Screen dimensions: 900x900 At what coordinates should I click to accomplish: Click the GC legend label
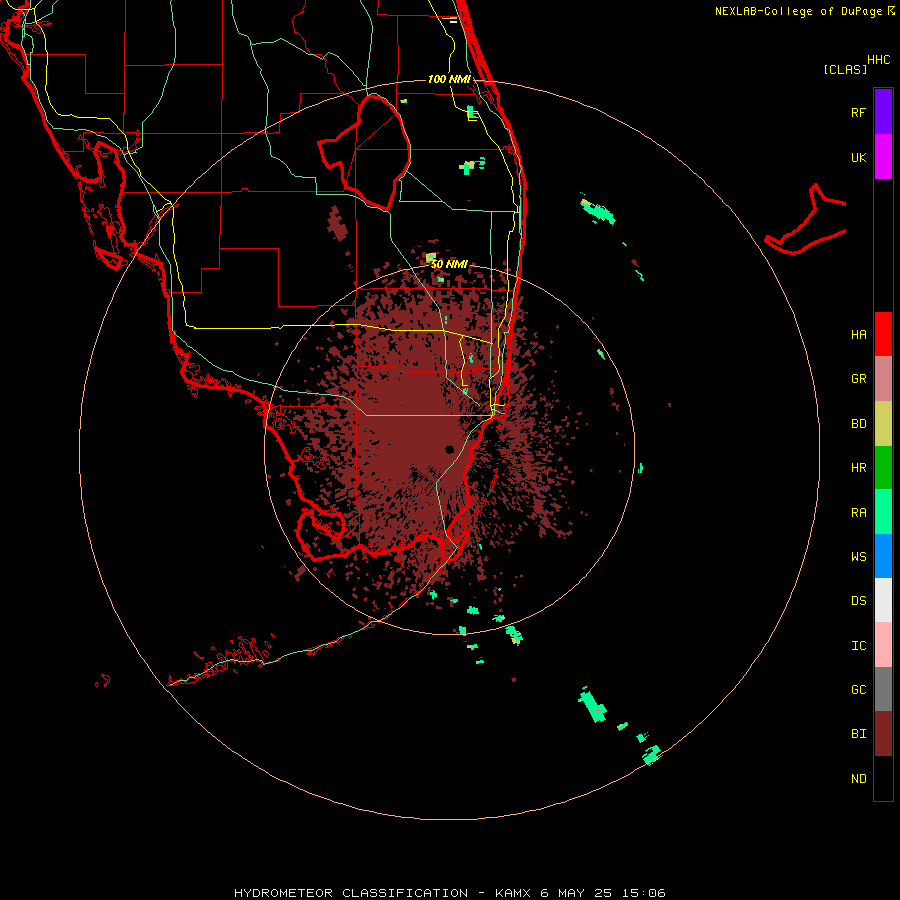(x=858, y=690)
